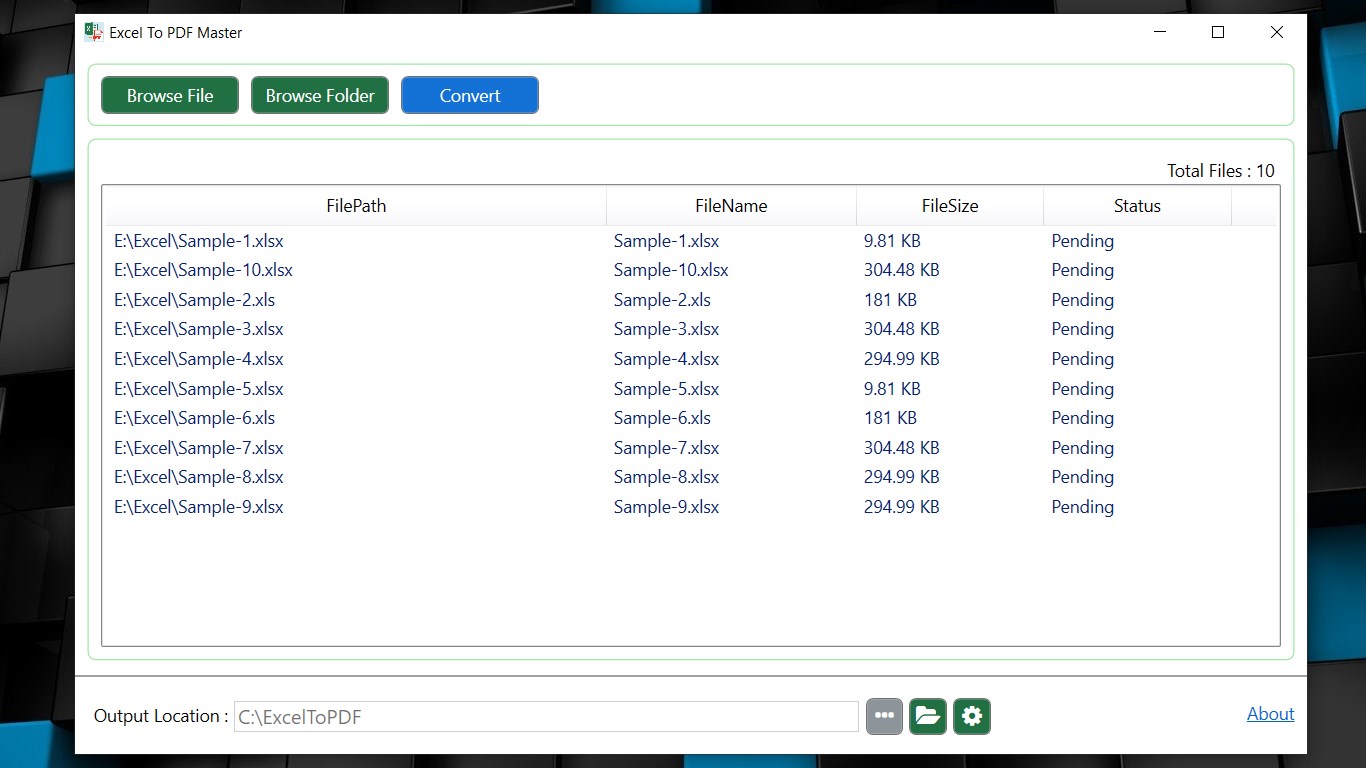The height and width of the screenshot is (768, 1366).
Task: Maximize the Excel To PDF Master window
Action: 1218,32
